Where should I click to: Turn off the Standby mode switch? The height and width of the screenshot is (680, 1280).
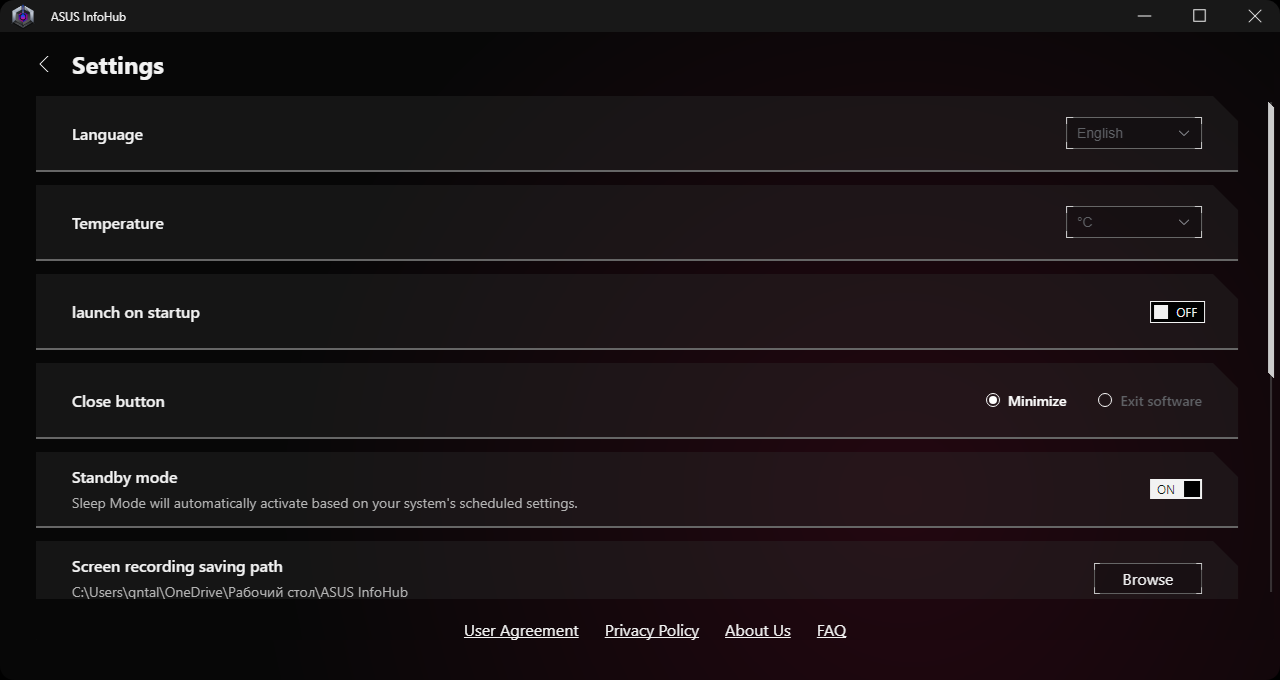click(1176, 489)
